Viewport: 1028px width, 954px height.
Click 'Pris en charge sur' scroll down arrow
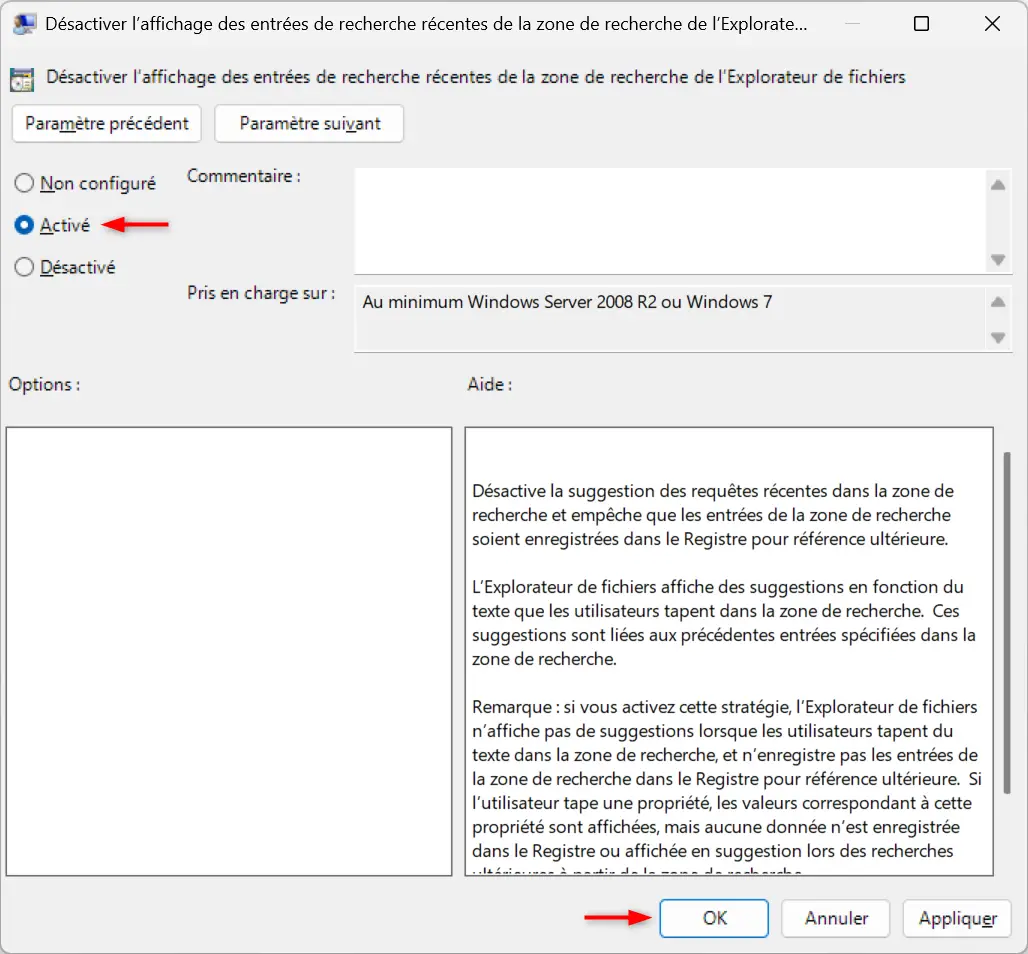point(998,338)
